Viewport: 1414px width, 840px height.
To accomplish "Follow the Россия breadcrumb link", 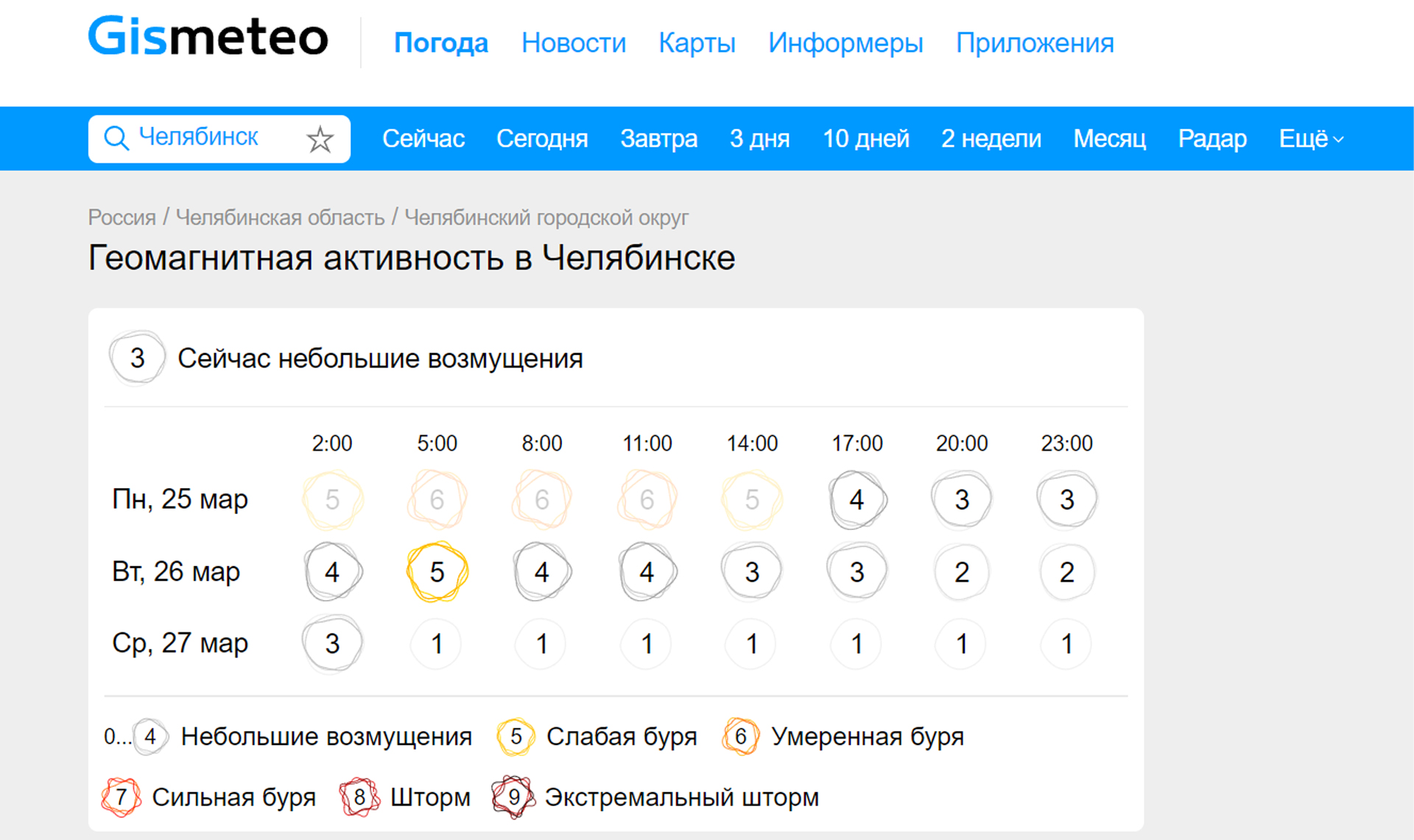I will click(x=122, y=217).
